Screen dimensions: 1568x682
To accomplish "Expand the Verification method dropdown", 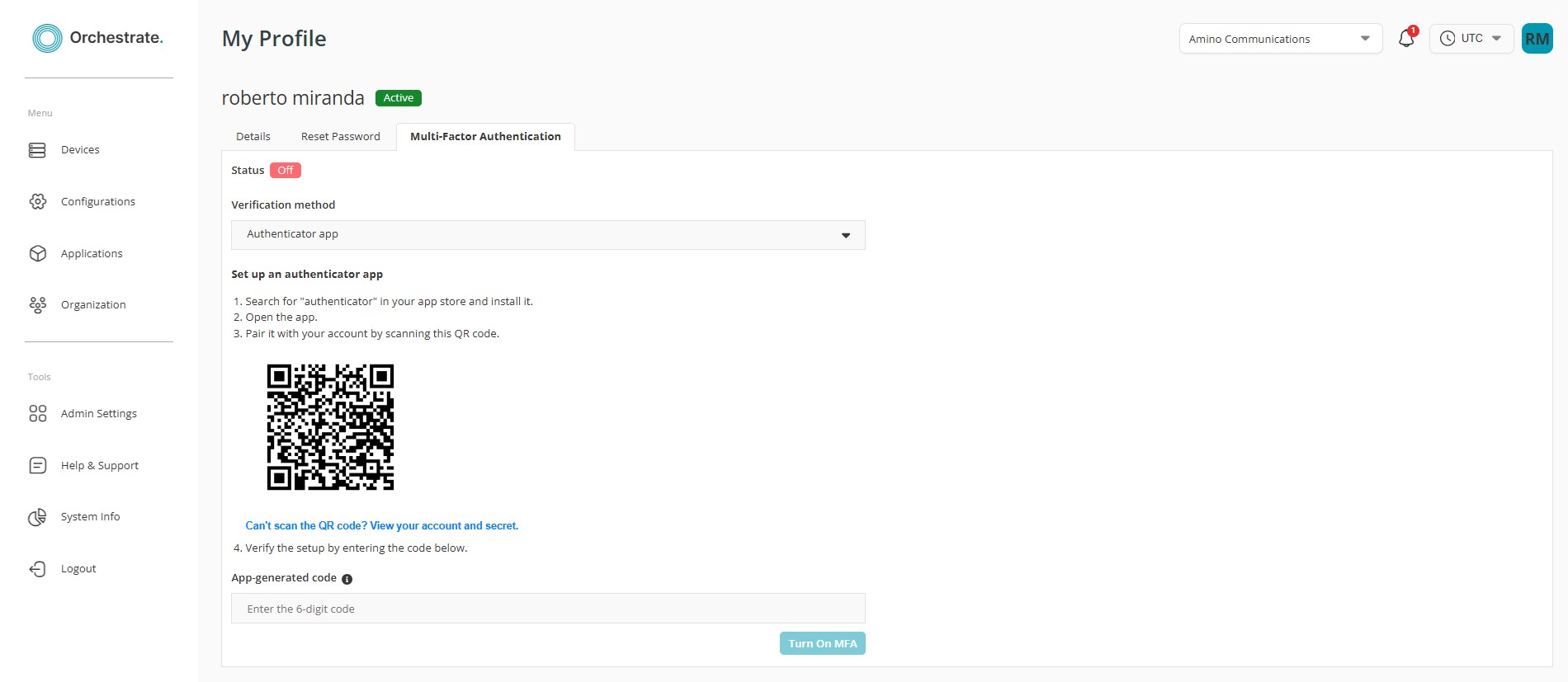I will coord(548,235).
